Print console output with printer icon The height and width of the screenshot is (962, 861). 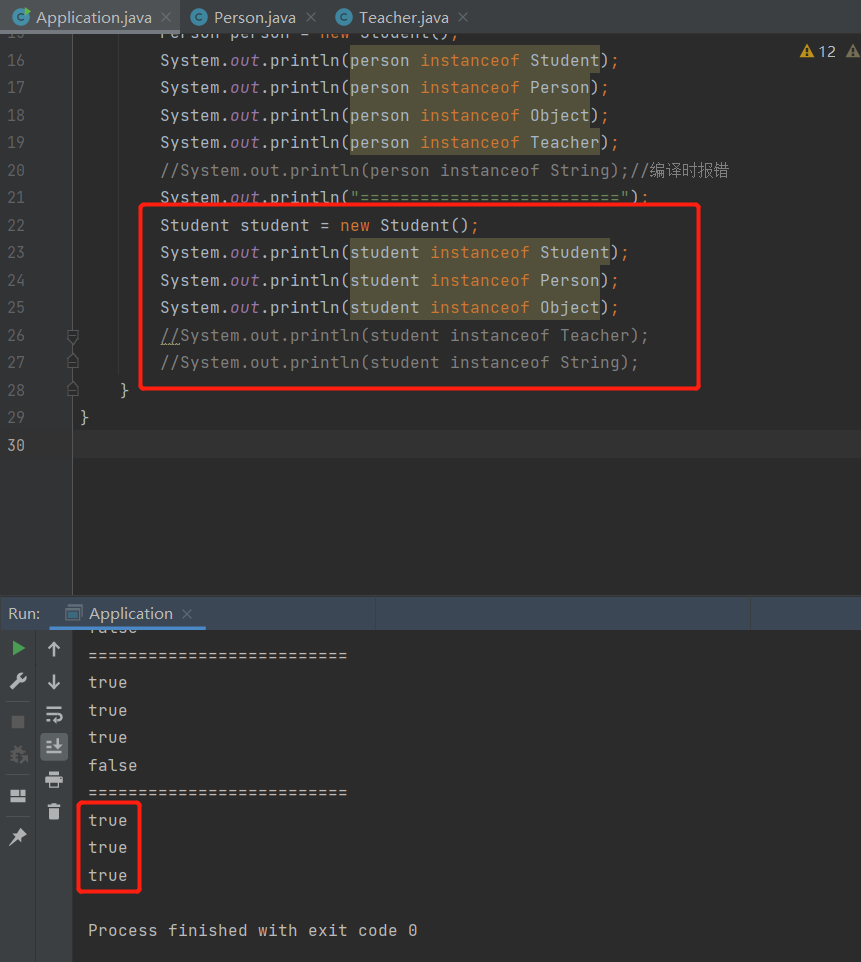pyautogui.click(x=54, y=779)
